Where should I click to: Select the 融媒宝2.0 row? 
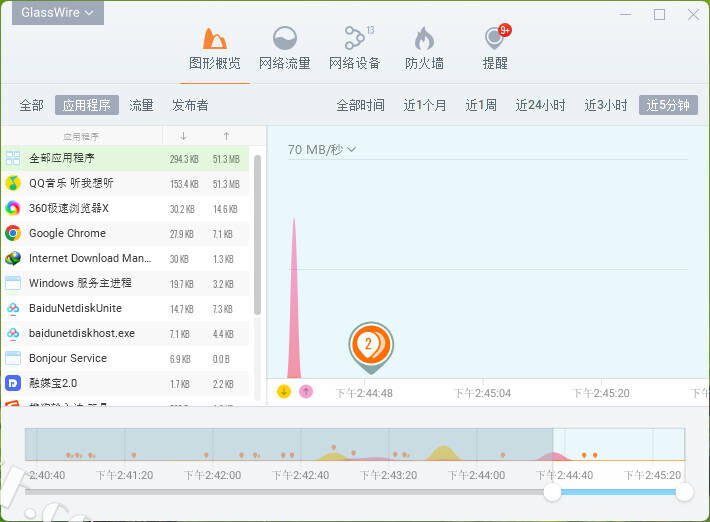(x=125, y=383)
